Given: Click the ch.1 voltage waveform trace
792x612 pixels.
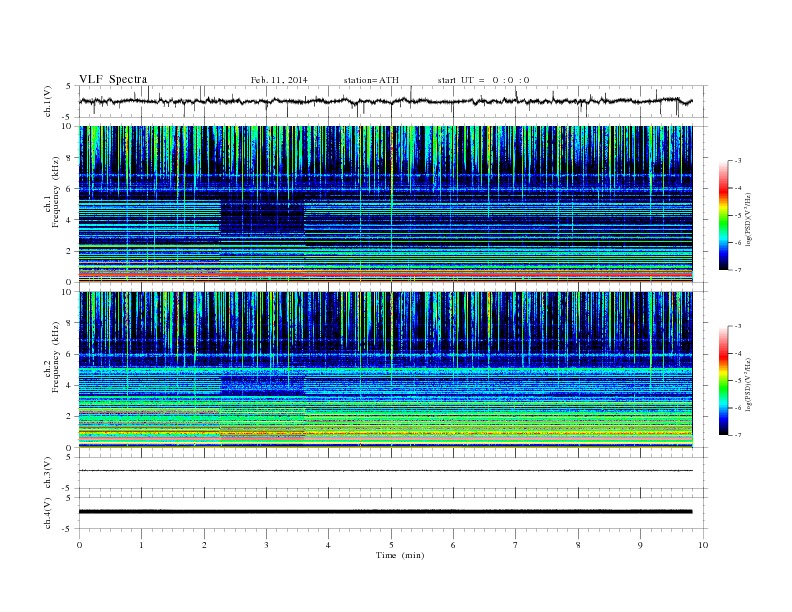Looking at the screenshot, I should click(x=385, y=101).
